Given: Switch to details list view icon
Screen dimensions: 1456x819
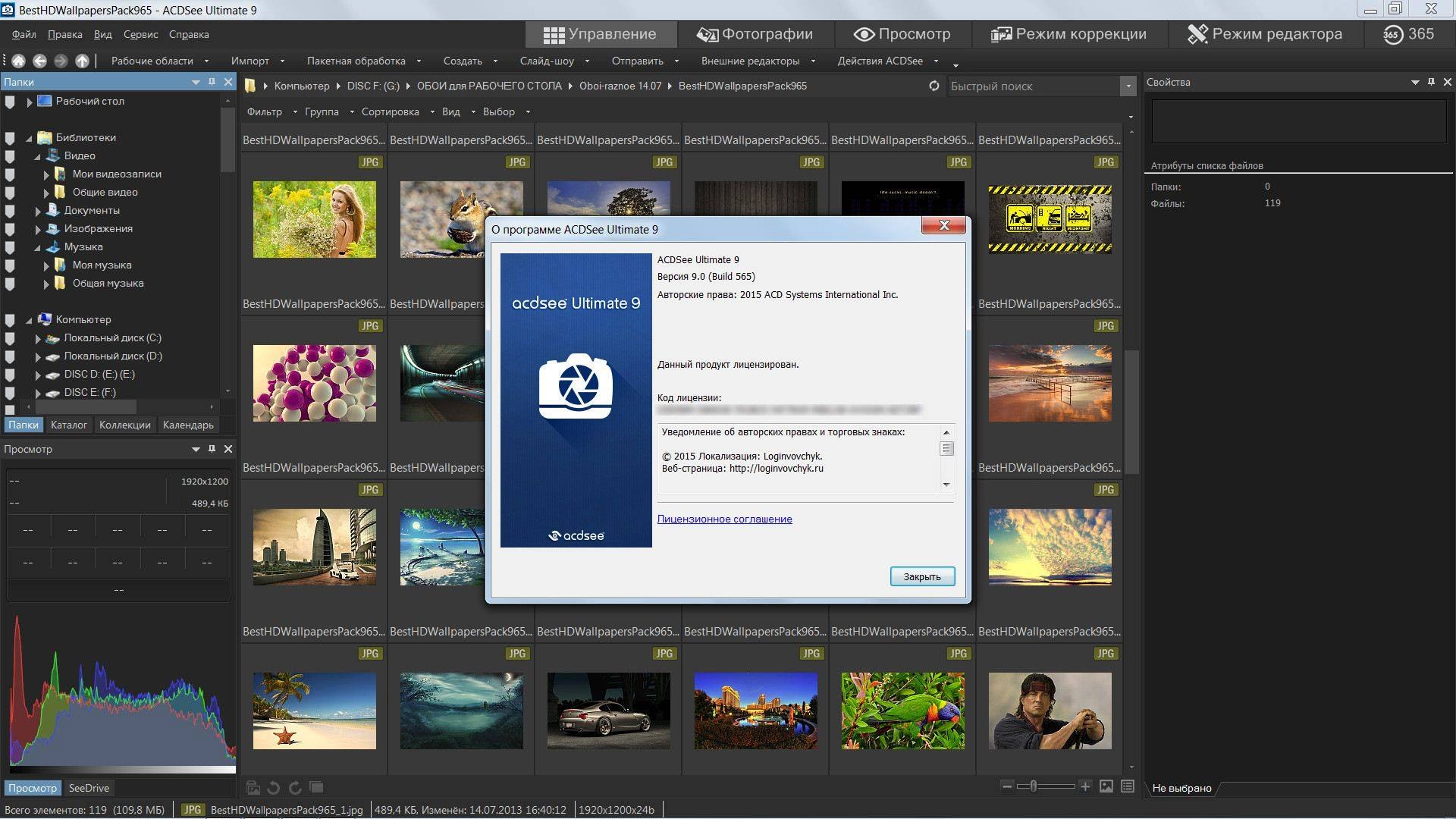Looking at the screenshot, I should point(1128,786).
